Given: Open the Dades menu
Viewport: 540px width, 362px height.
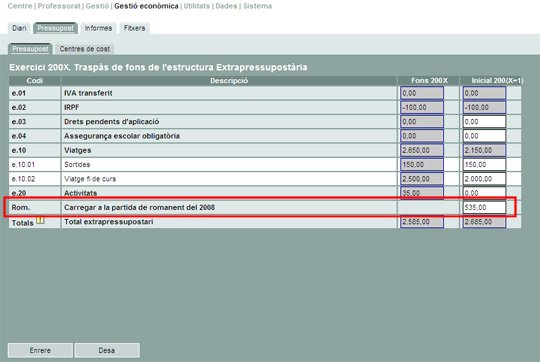Looking at the screenshot, I should [226, 6].
